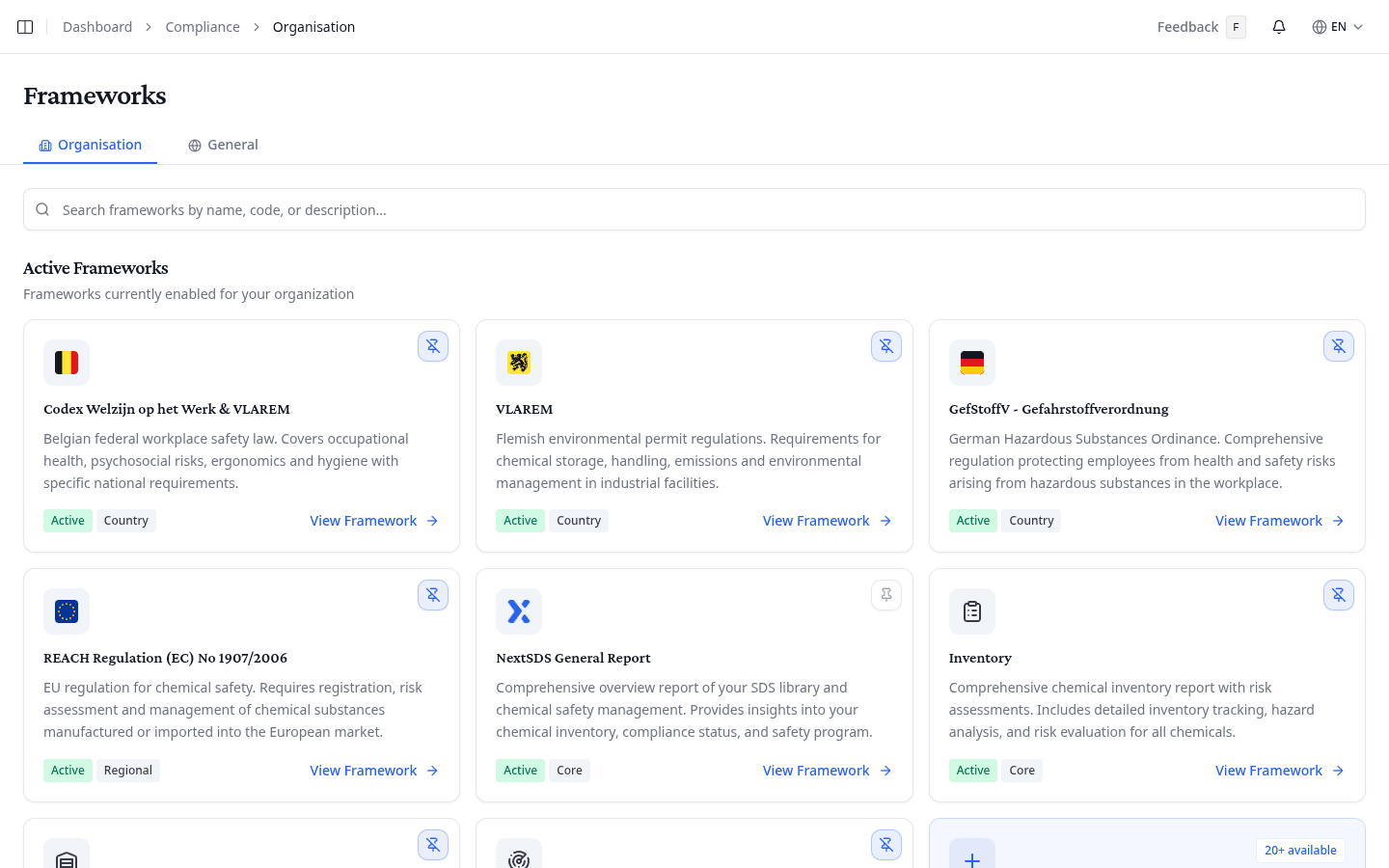Click the Country tag on Codex card
The height and width of the screenshot is (868, 1389).
click(126, 521)
